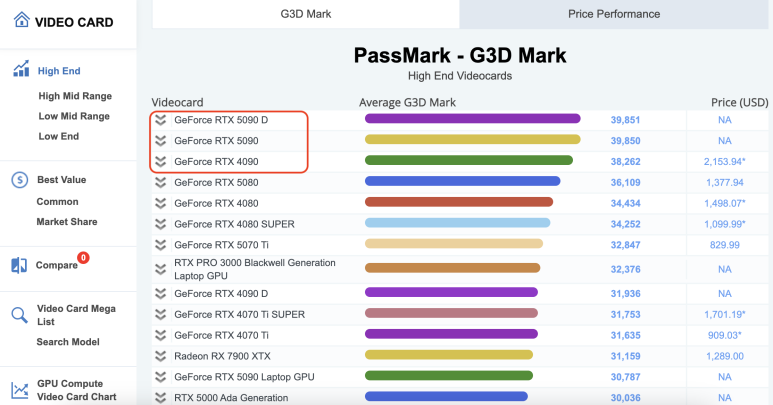
Task: Expand the RTX PRO 3000 Blackwell row chevron
Action: coord(160,269)
